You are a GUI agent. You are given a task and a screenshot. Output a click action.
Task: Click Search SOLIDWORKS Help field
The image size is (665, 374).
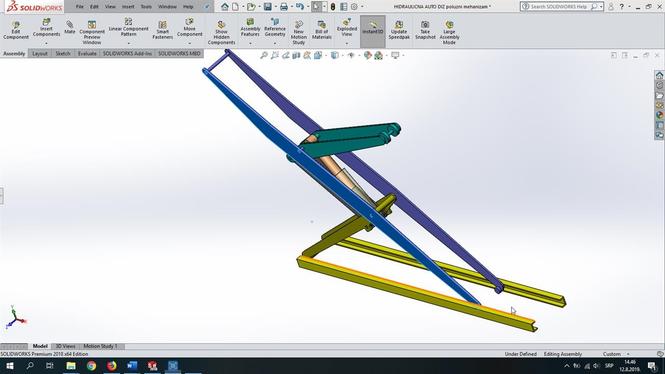point(562,7)
